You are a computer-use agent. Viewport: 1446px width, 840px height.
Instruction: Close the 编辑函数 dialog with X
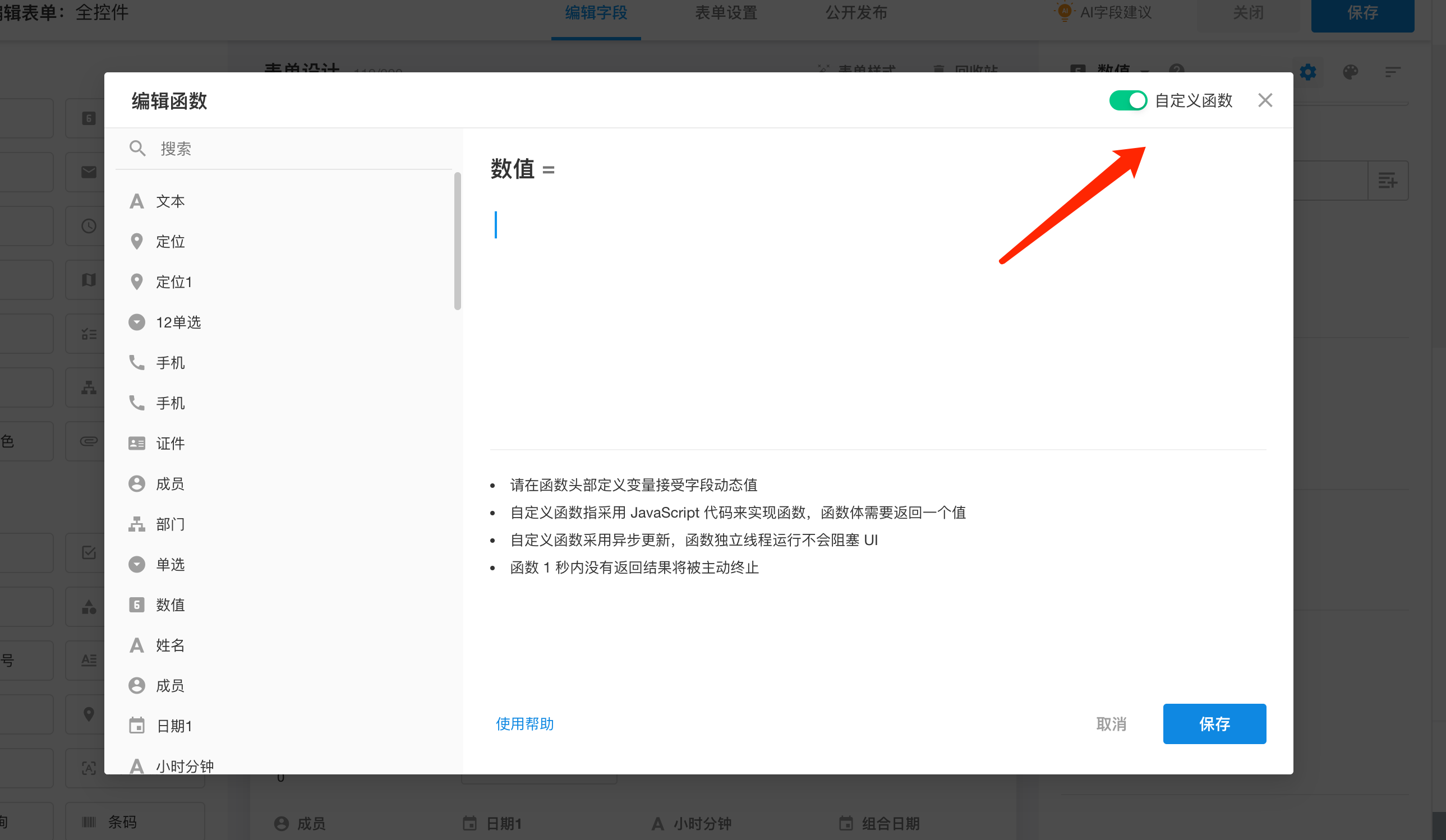click(x=1265, y=100)
